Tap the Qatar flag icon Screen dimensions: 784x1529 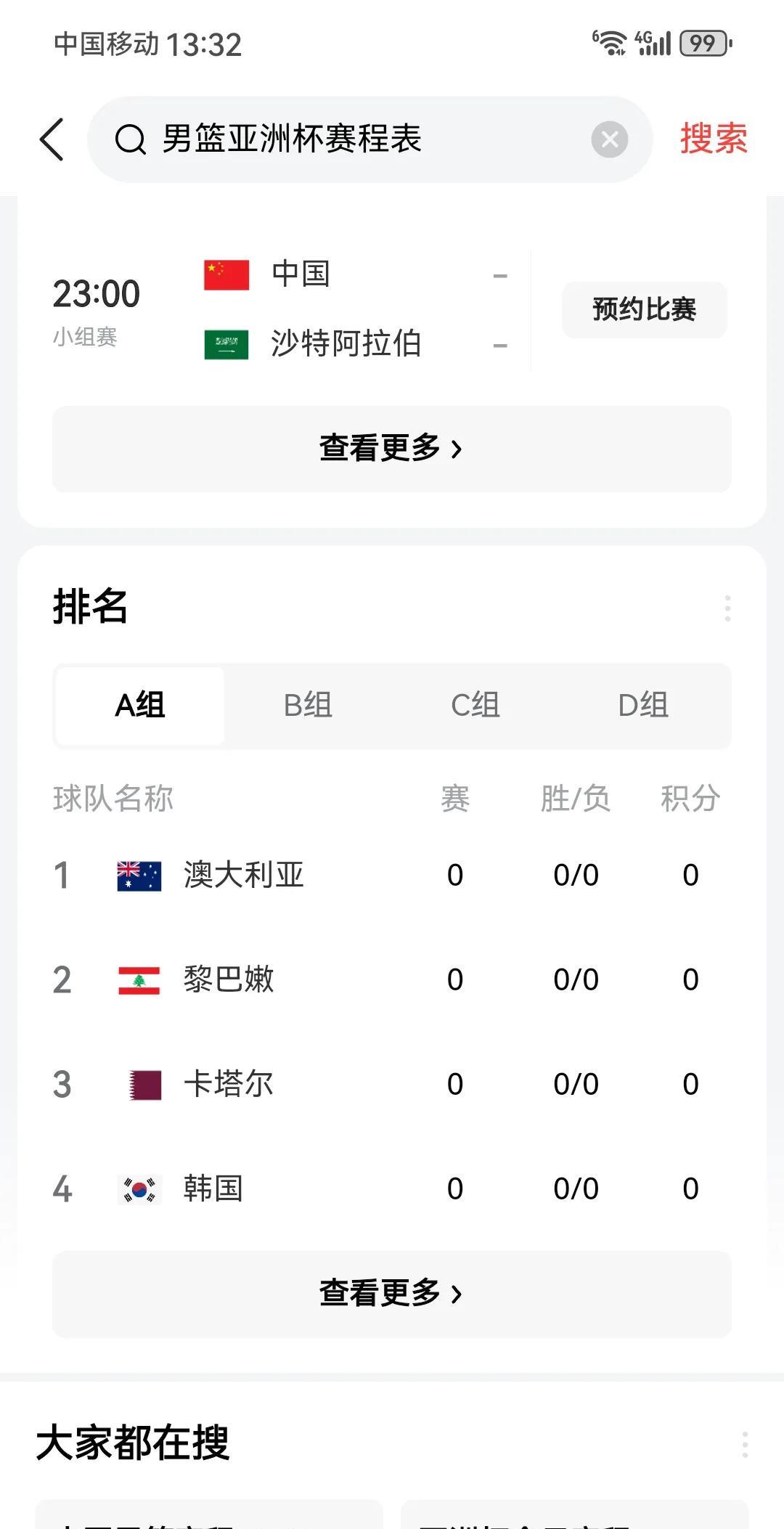(x=144, y=1085)
